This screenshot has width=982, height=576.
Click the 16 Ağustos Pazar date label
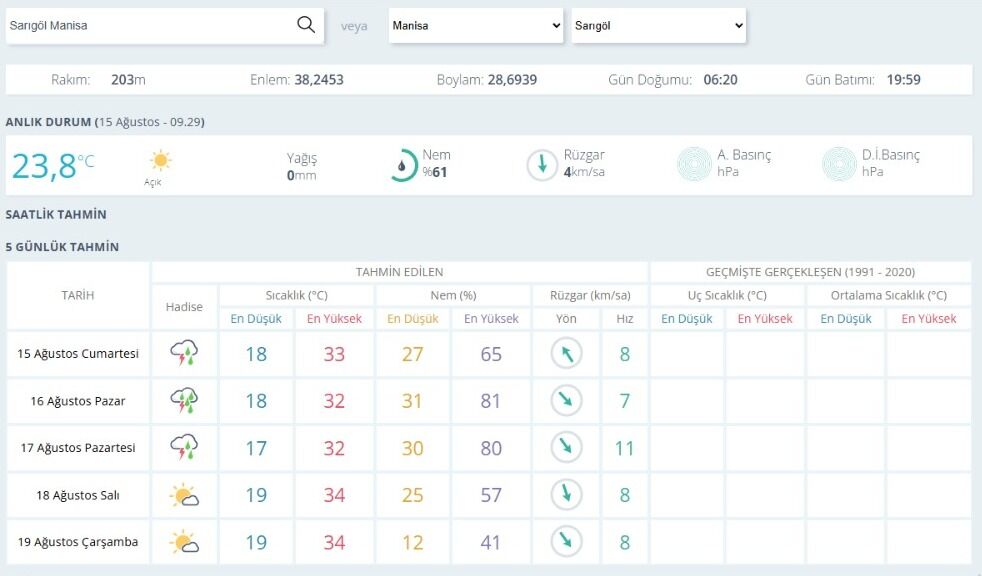tap(78, 401)
